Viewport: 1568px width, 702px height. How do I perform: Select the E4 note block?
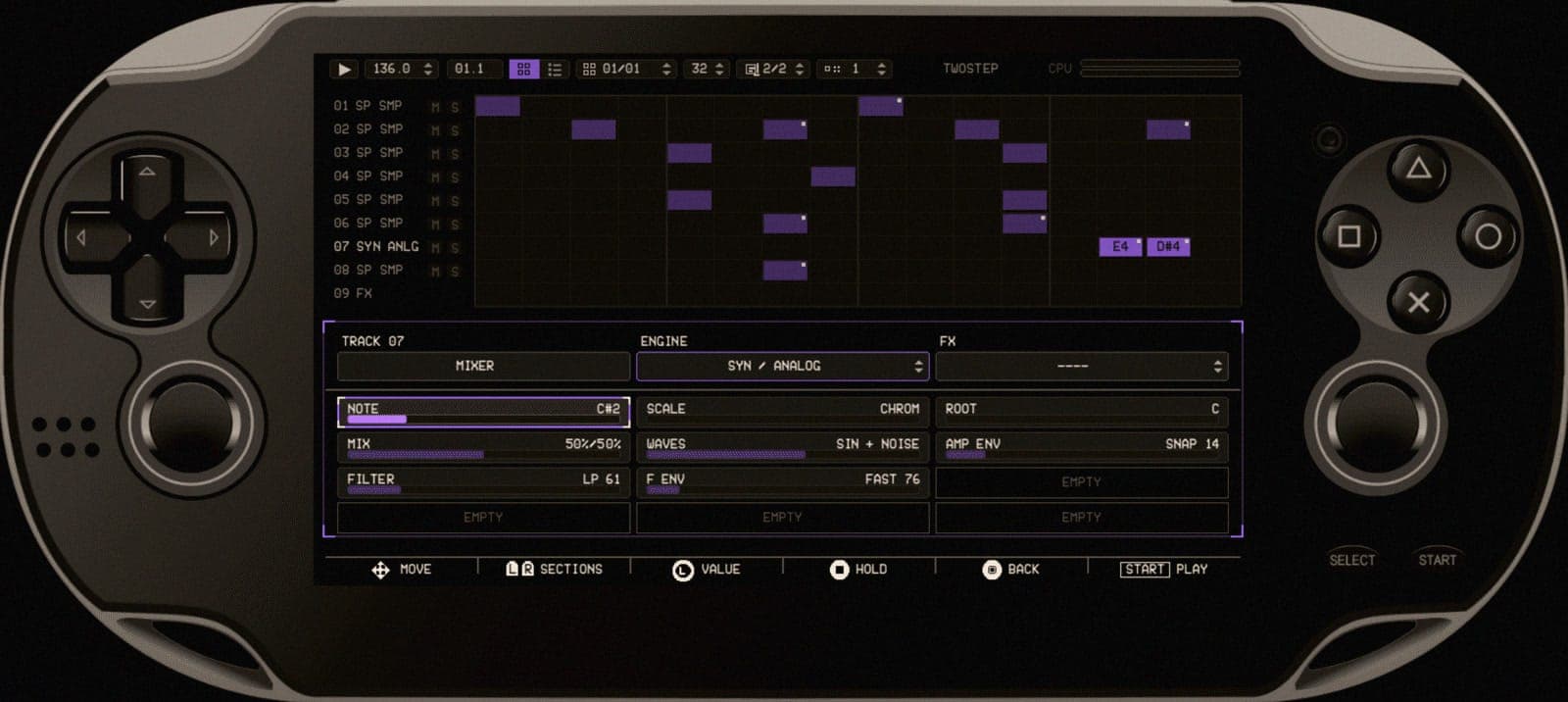[1120, 247]
